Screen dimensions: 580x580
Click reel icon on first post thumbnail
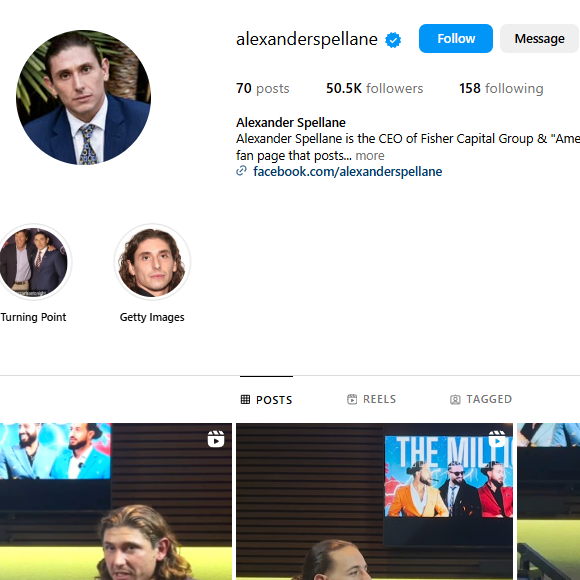[216, 439]
